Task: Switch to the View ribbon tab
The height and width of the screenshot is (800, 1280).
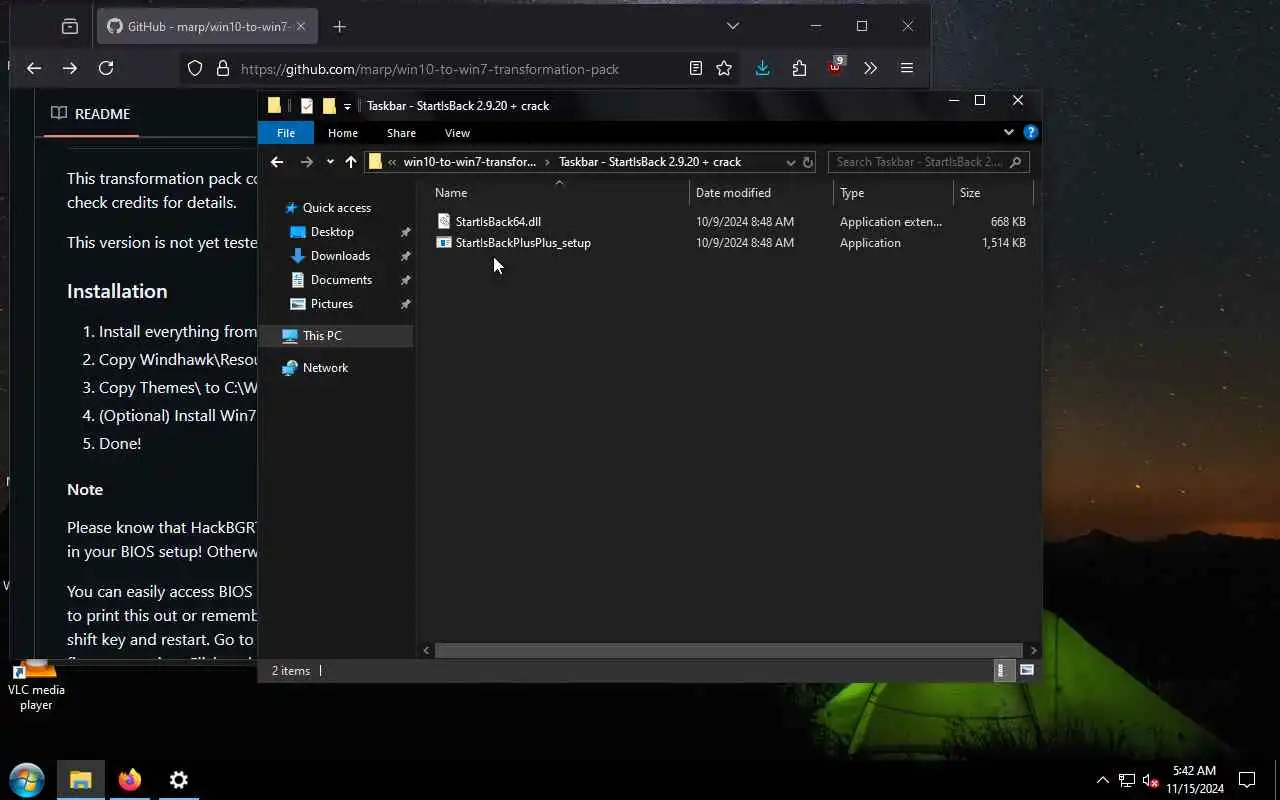Action: pyautogui.click(x=457, y=133)
